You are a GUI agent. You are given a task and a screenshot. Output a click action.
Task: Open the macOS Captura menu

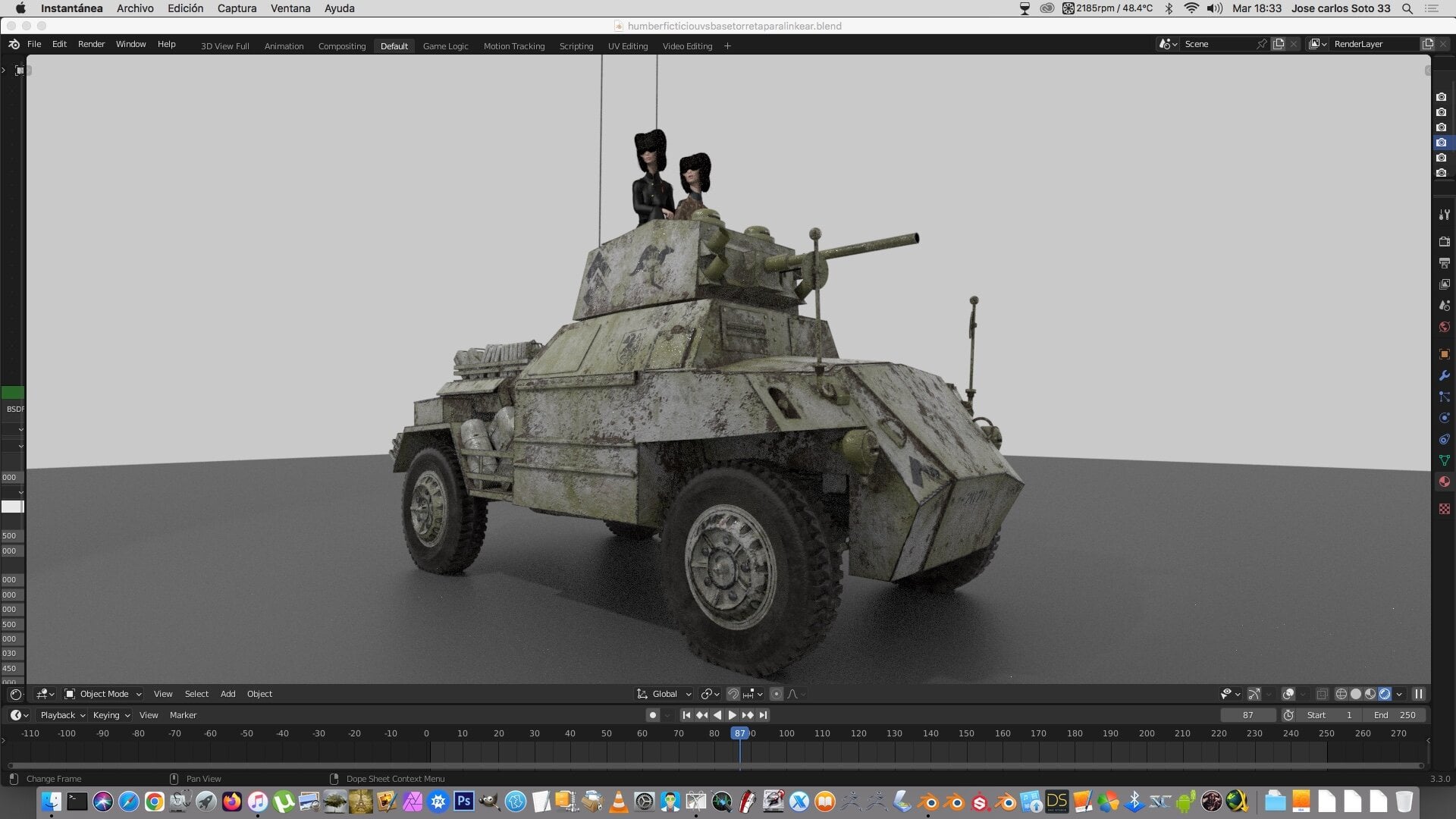coord(237,8)
